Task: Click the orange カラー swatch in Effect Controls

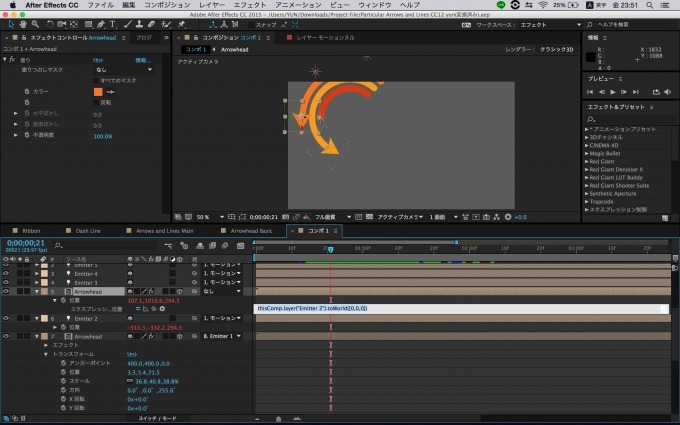Action: (98, 92)
